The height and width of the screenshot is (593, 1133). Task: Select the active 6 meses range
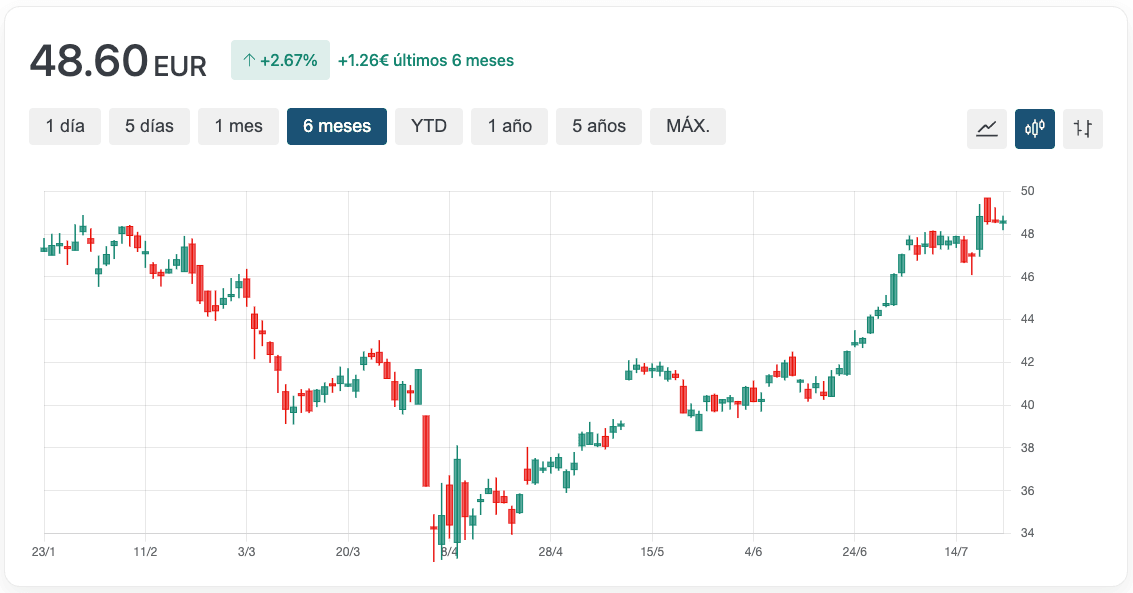(337, 126)
